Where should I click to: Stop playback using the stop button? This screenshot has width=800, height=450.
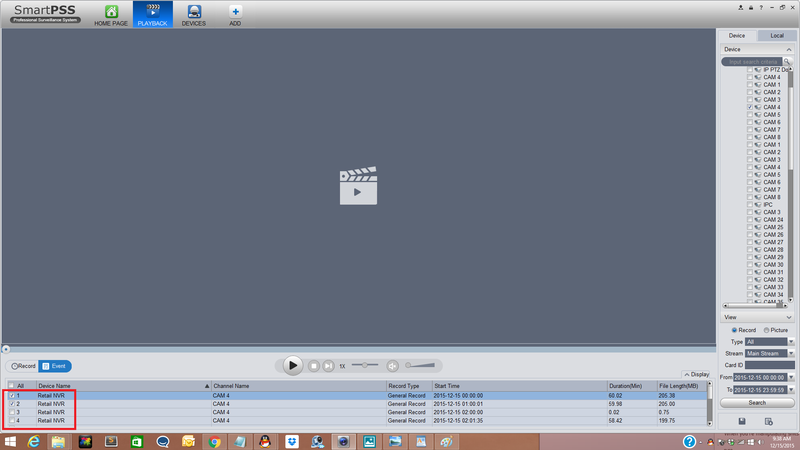click(x=314, y=366)
